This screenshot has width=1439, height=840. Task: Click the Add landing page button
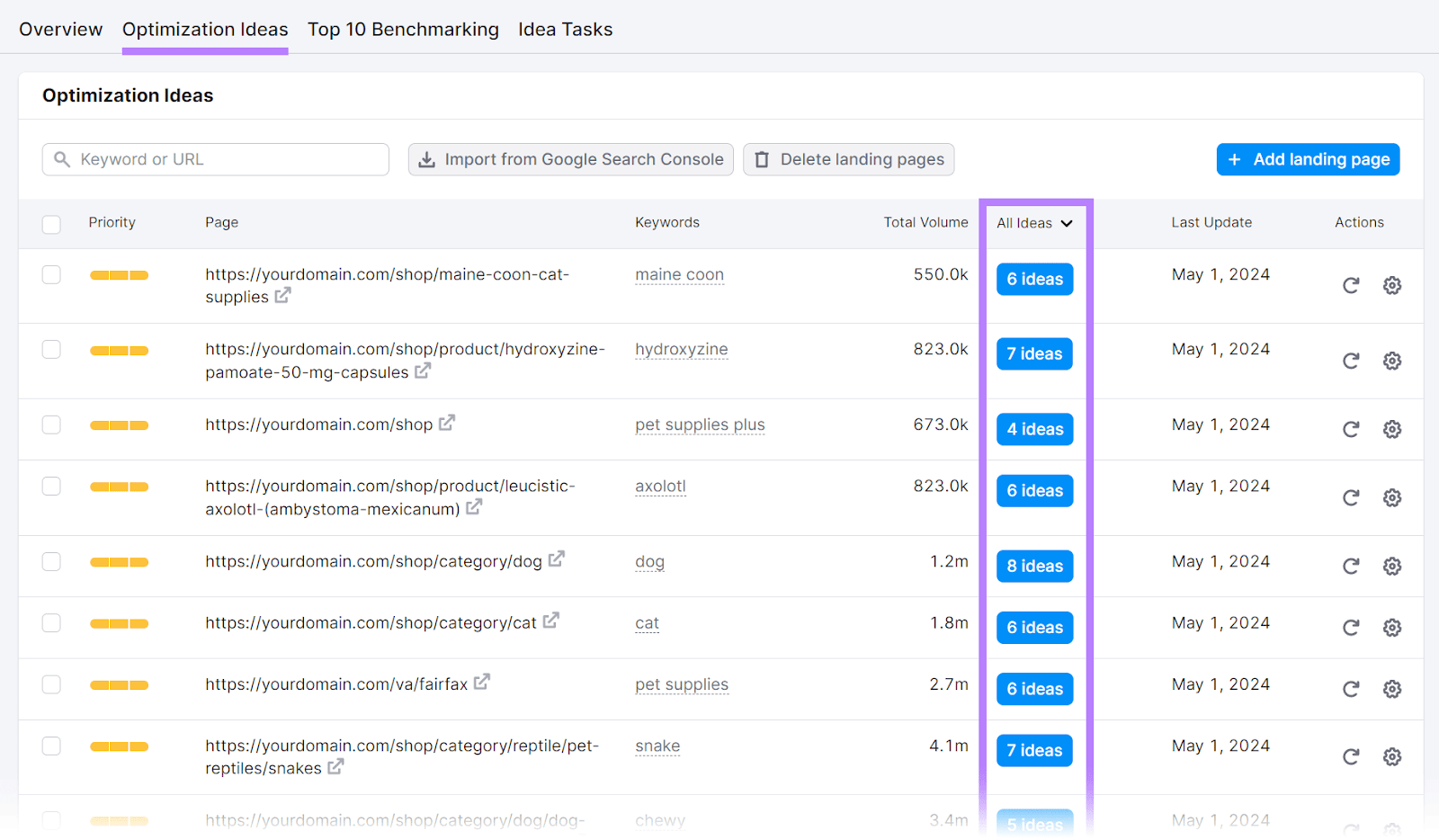1308,159
